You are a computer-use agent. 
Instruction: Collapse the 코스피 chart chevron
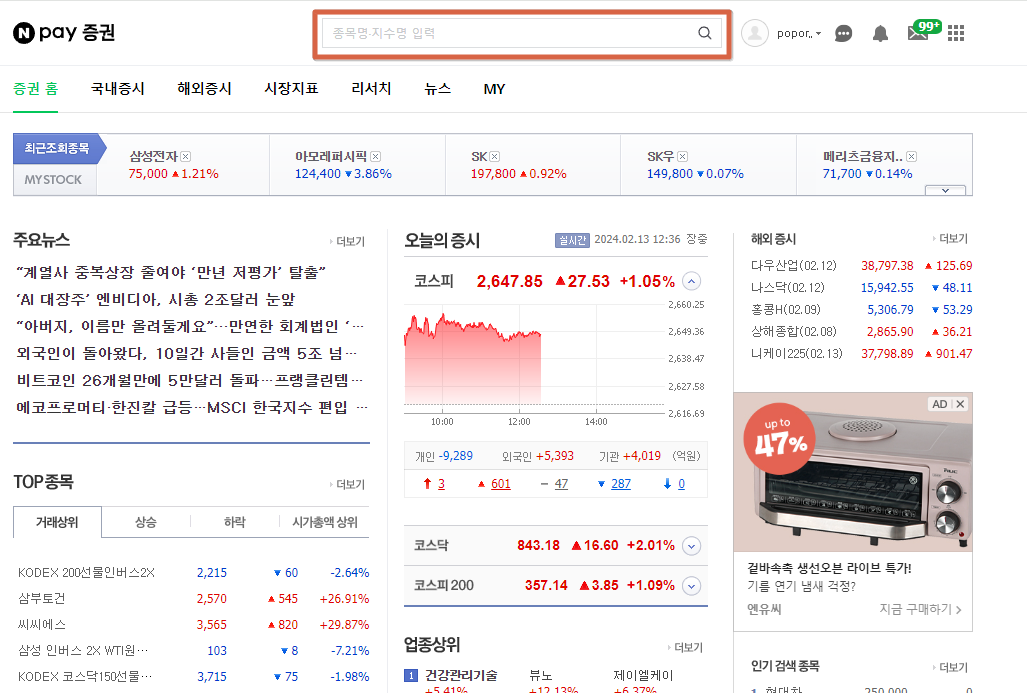690,281
